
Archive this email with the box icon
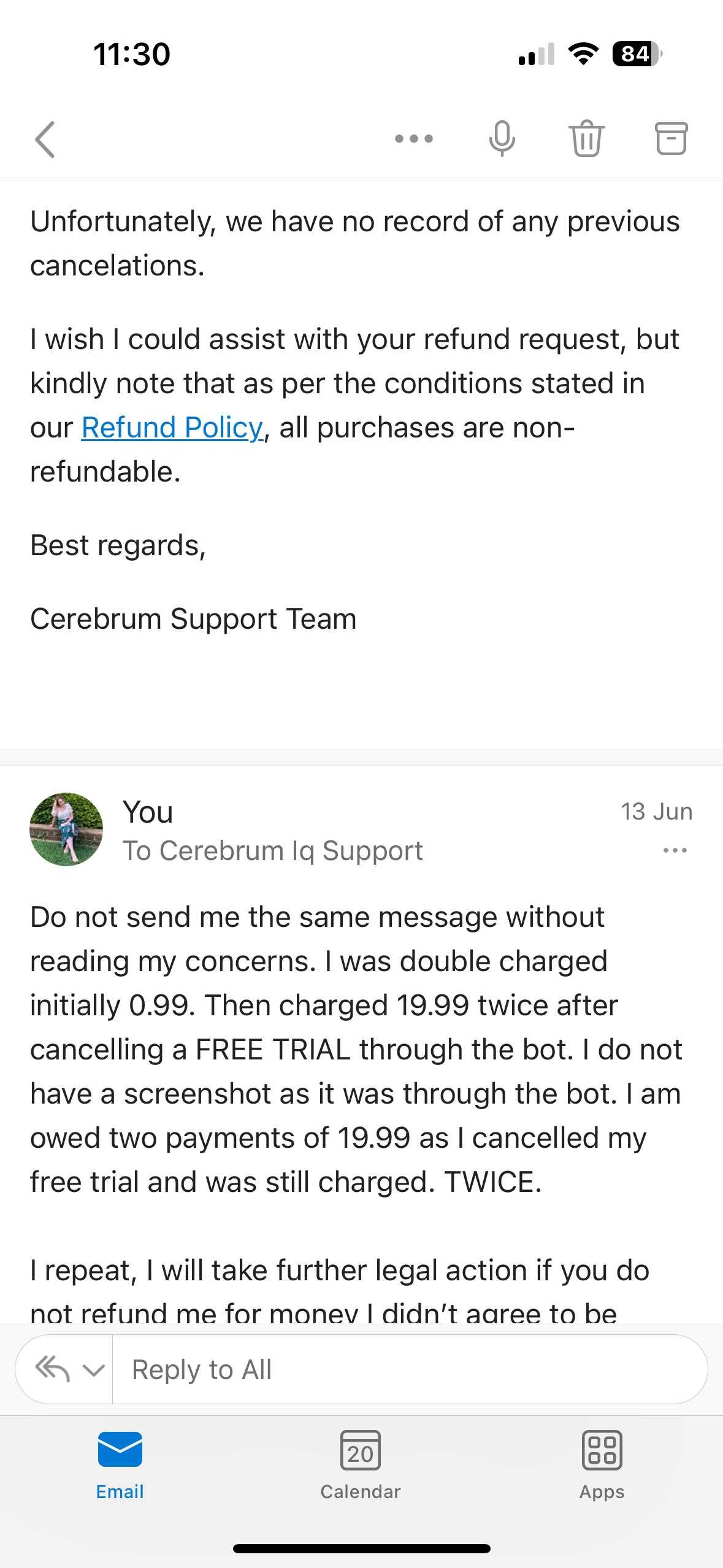(671, 139)
